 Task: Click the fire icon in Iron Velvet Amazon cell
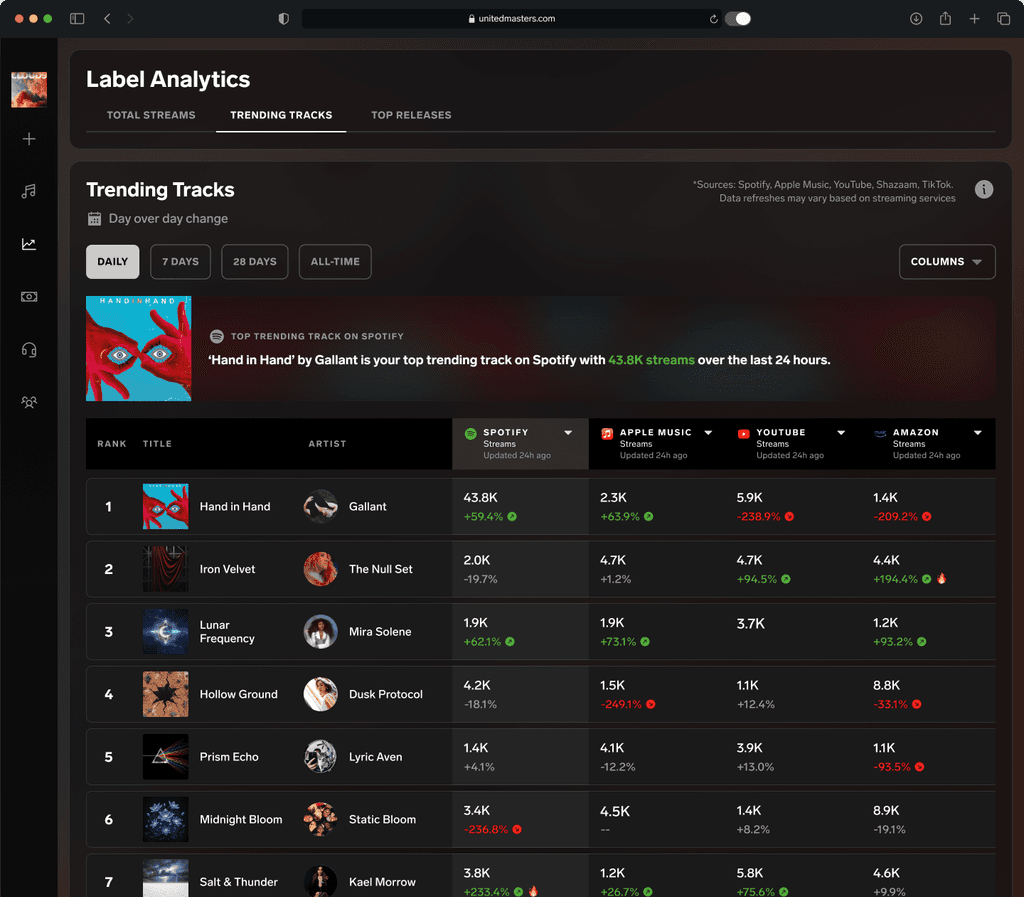tap(941, 578)
